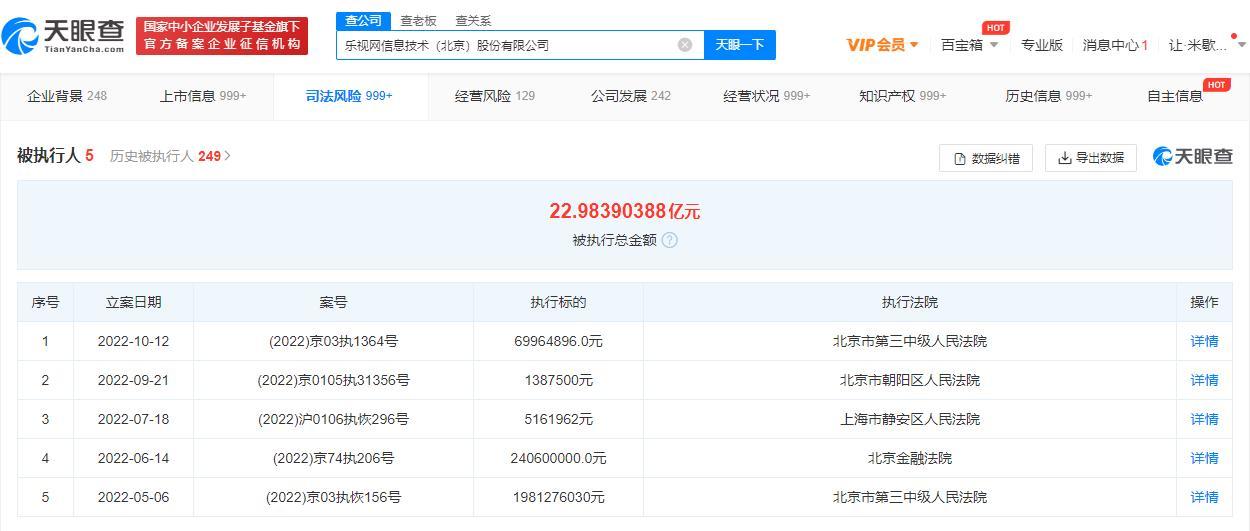Viewport: 1250px width, 531px height.
Task: Open the 天眼查 watermark logo near export
Action: (x=1193, y=156)
